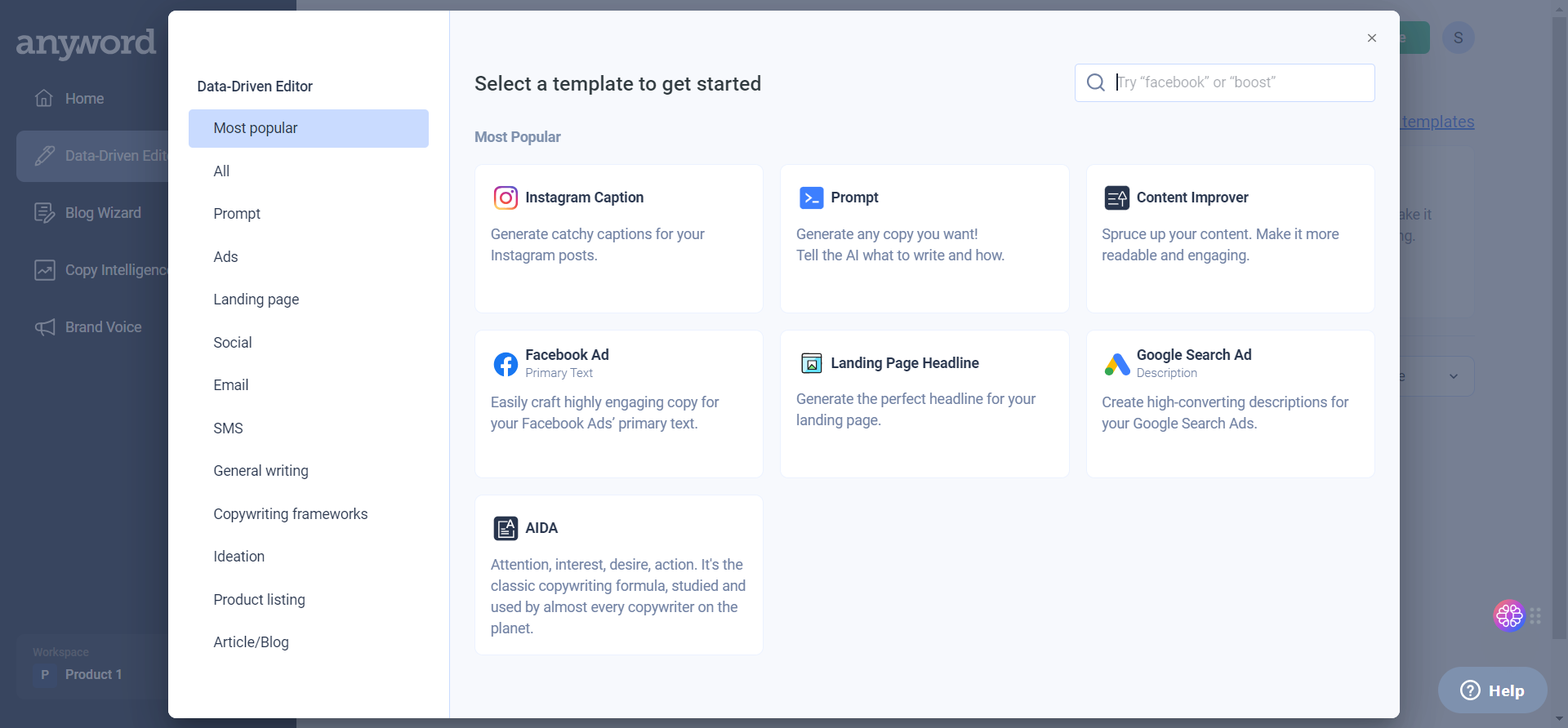Click the 'Data-Driven Editor' dialog heading
The width and height of the screenshot is (1568, 728).
(x=255, y=87)
